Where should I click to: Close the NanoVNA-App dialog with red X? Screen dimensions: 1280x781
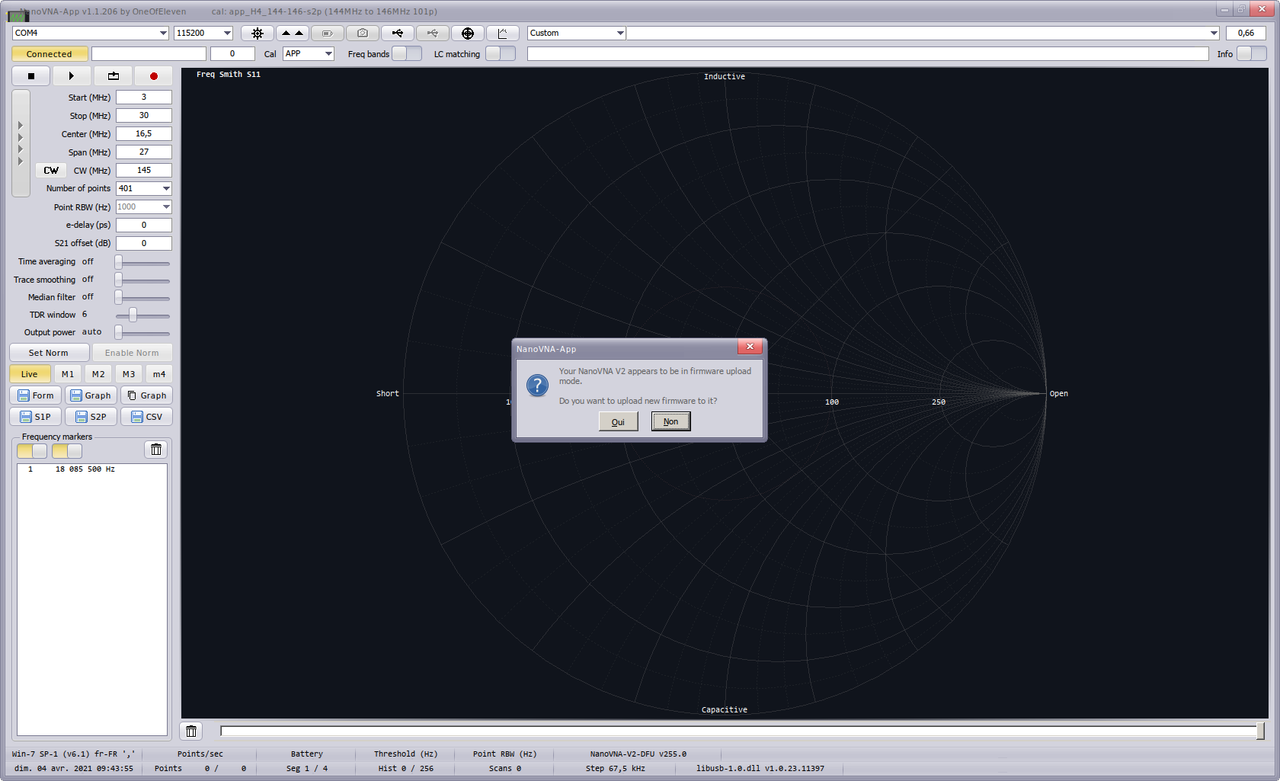(x=751, y=347)
